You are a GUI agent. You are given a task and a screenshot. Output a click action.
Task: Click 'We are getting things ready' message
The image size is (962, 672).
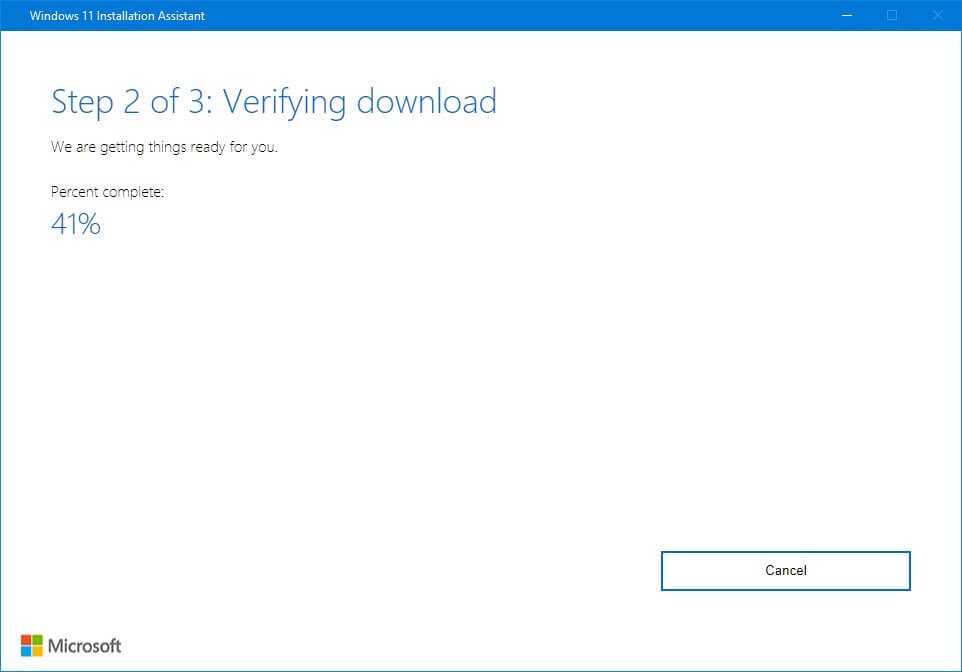tap(164, 148)
